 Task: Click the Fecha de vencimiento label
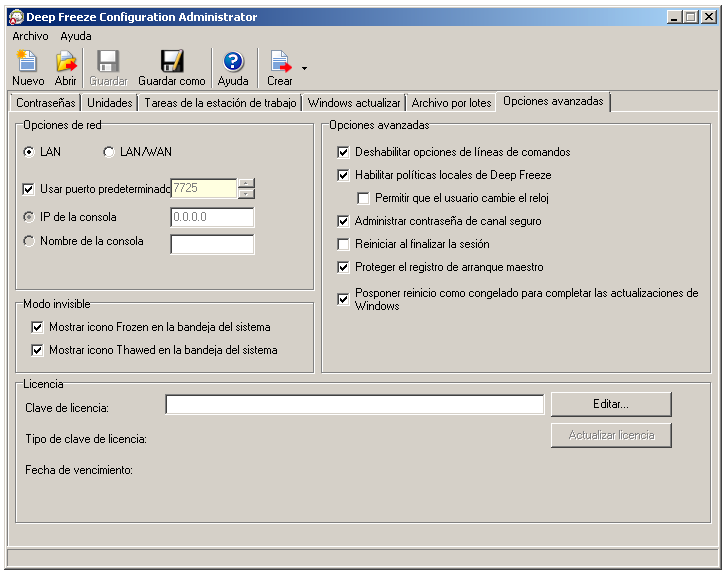(79, 470)
